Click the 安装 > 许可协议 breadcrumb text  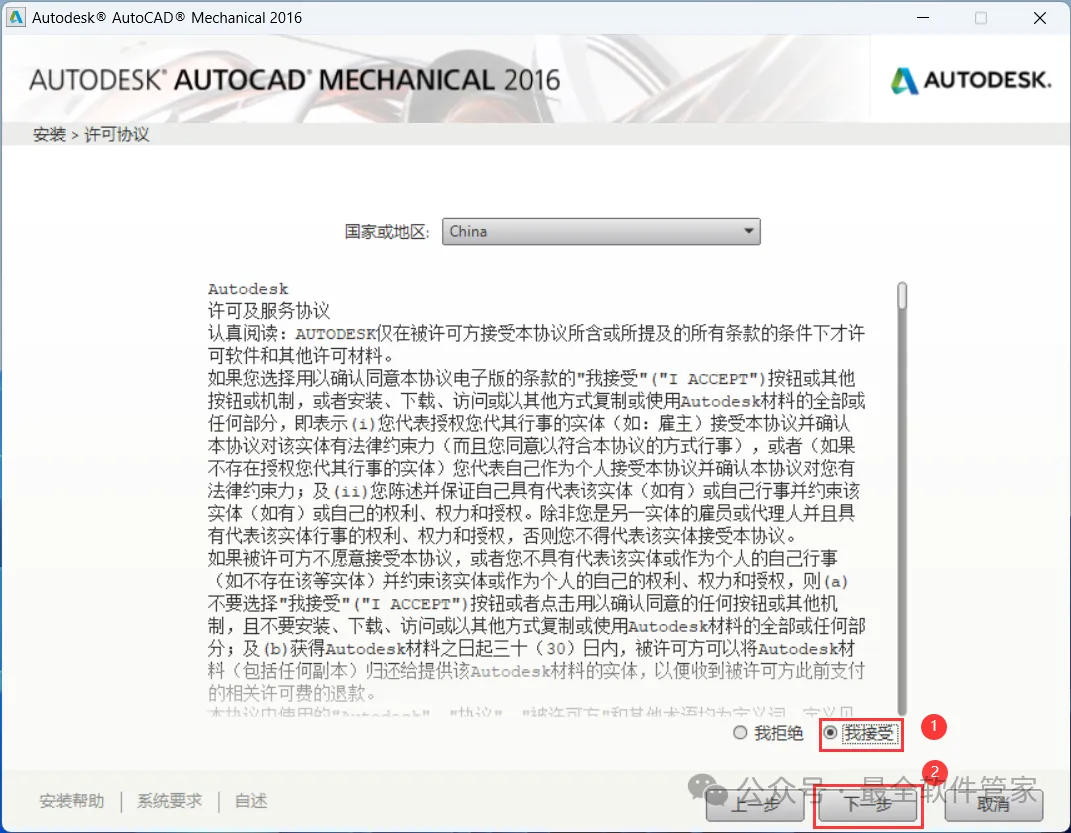pyautogui.click(x=91, y=135)
